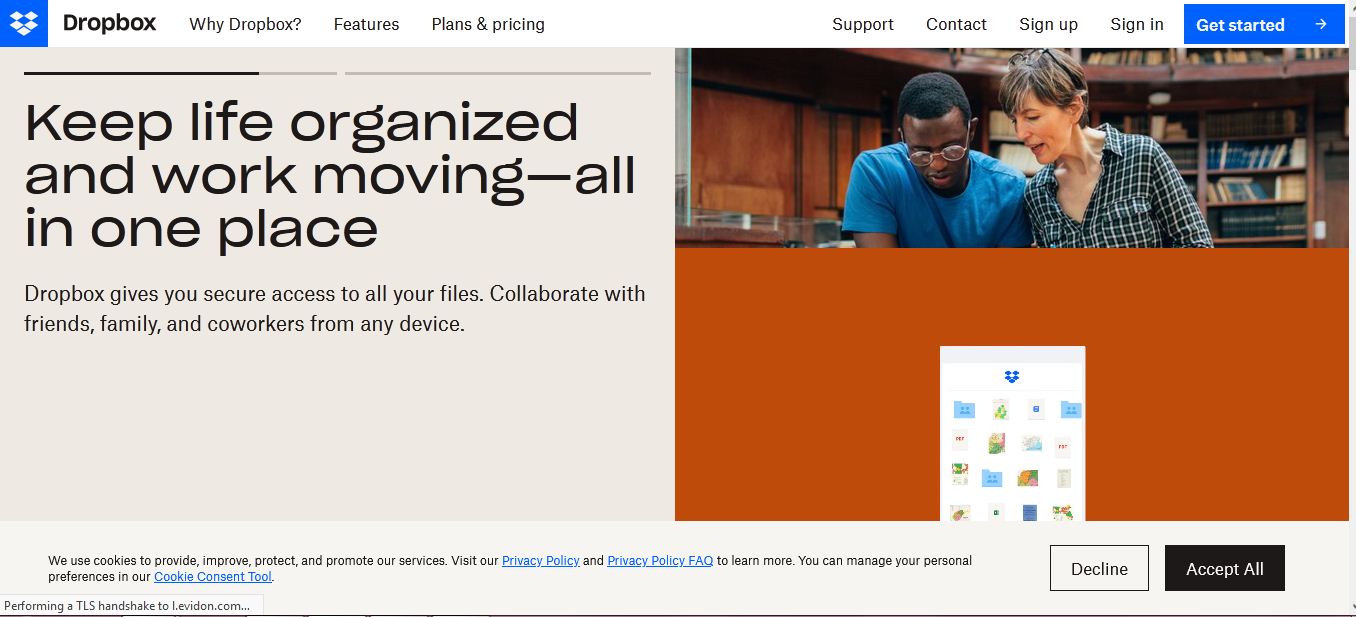Select the second carousel progress bar
Screen dimensions: 1356x617
(x=498, y=73)
